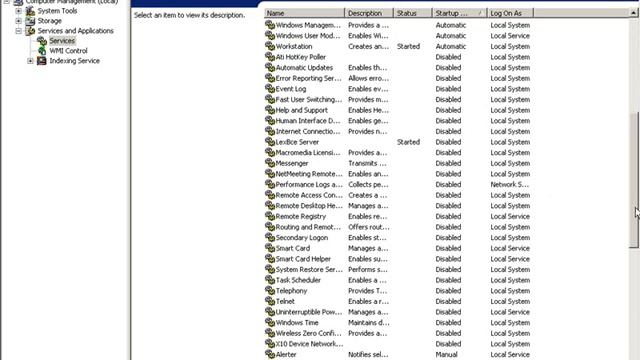This screenshot has width=640, height=360.
Task: Click the WMI Control tree icon
Action: 42,51
